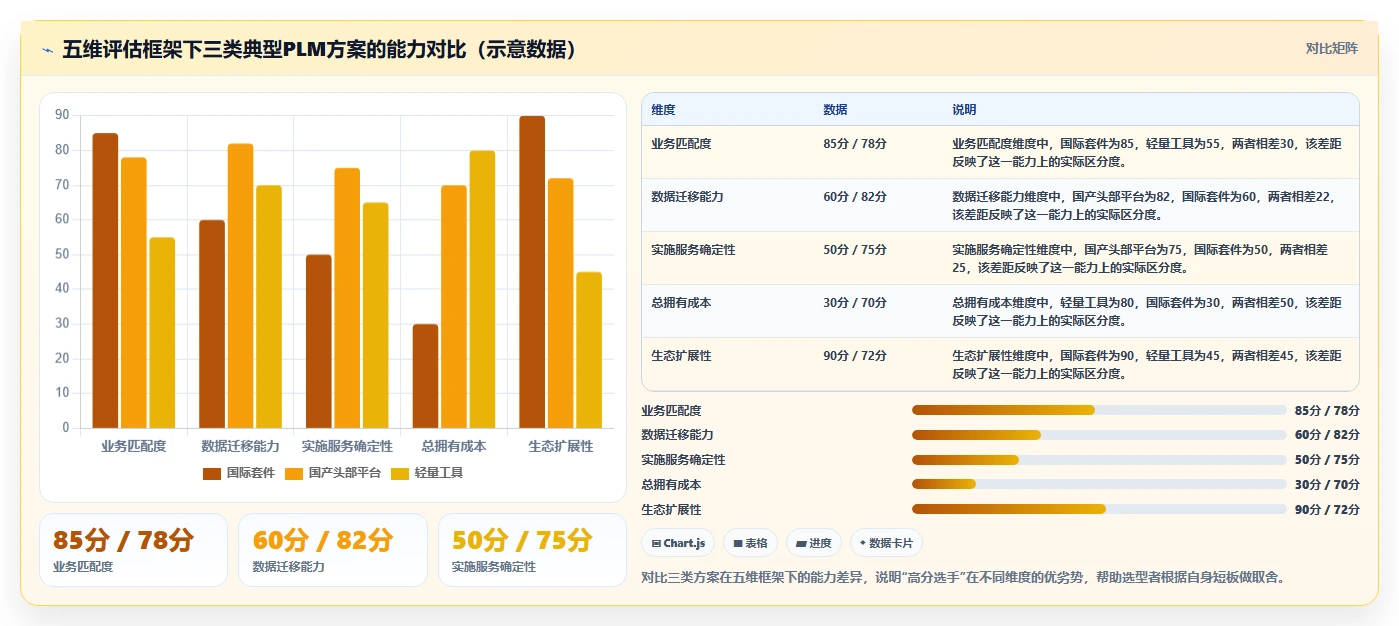Open the 60分 / 82分 数据迁移能力 card

(332, 550)
